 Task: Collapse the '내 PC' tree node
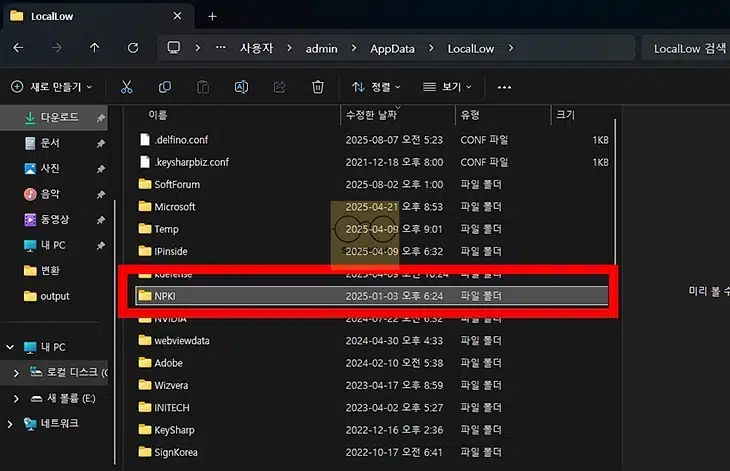10,347
